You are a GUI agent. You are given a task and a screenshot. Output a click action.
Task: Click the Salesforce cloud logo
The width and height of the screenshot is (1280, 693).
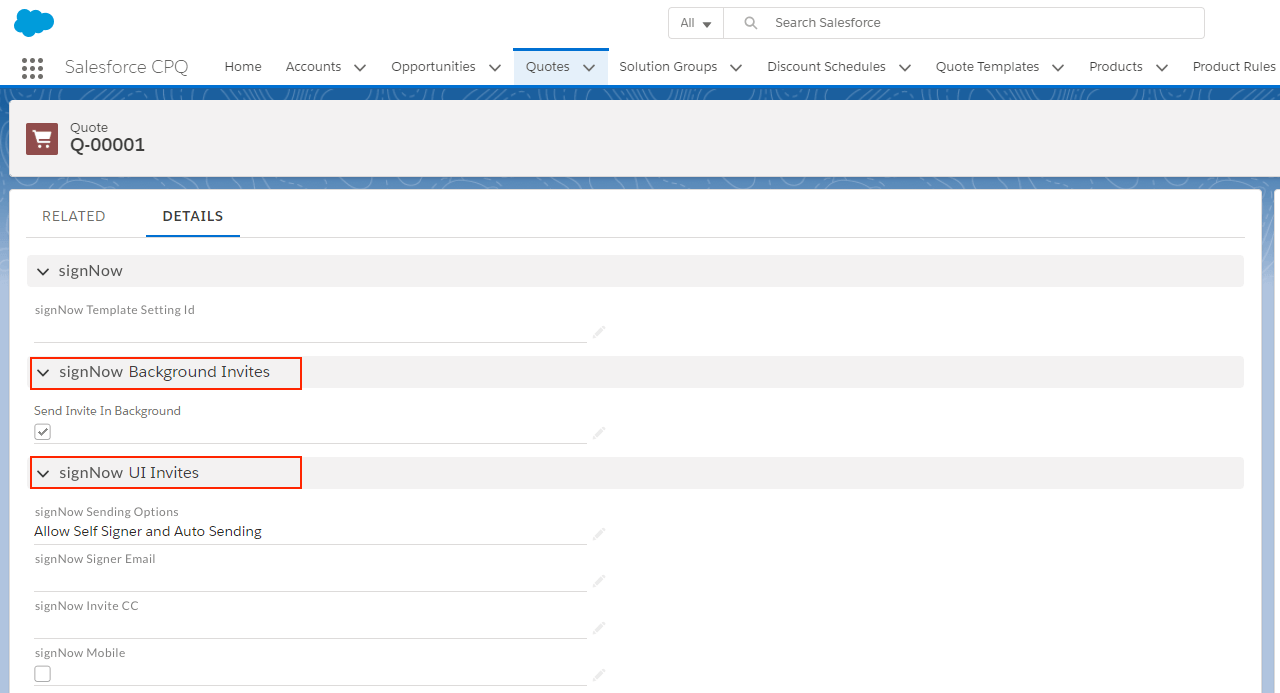[x=34, y=22]
